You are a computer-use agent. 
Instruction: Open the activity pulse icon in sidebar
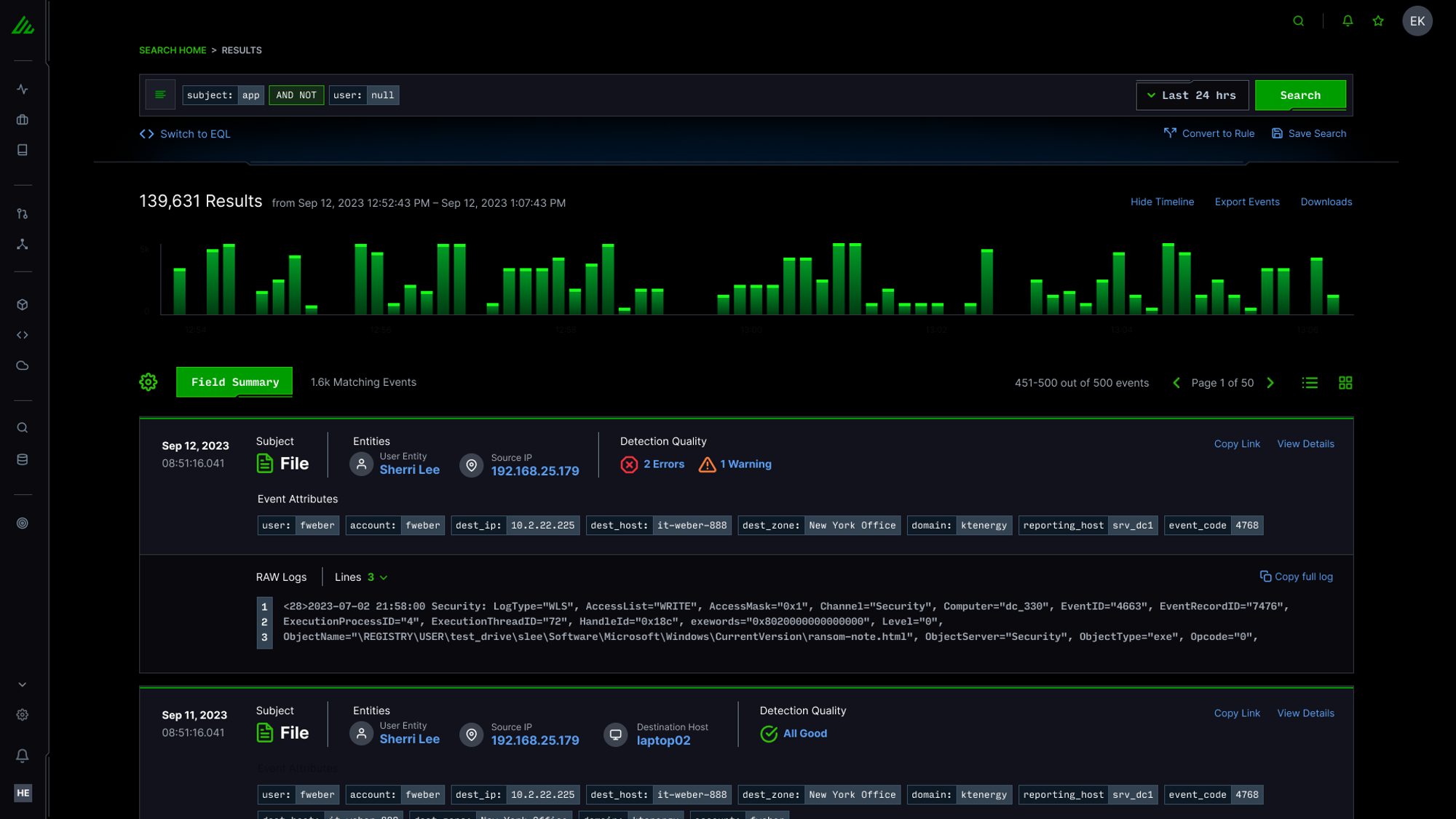(23, 90)
